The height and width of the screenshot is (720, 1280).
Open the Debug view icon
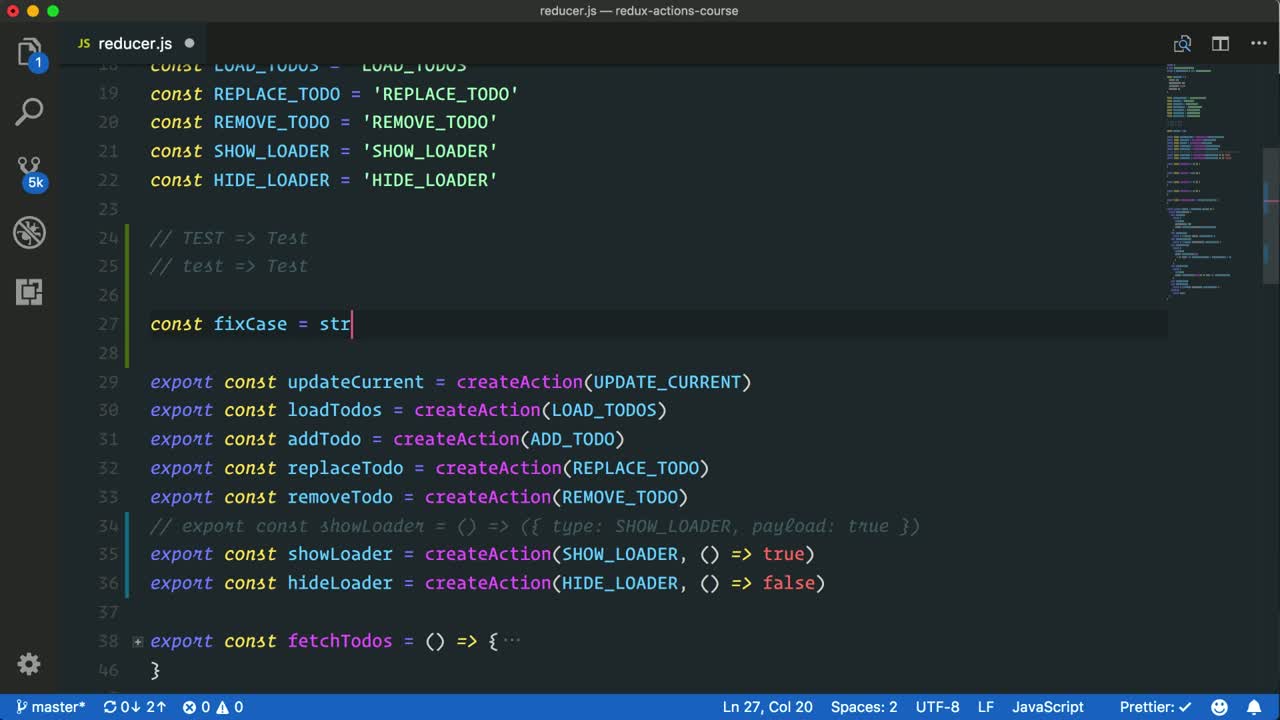point(29,232)
